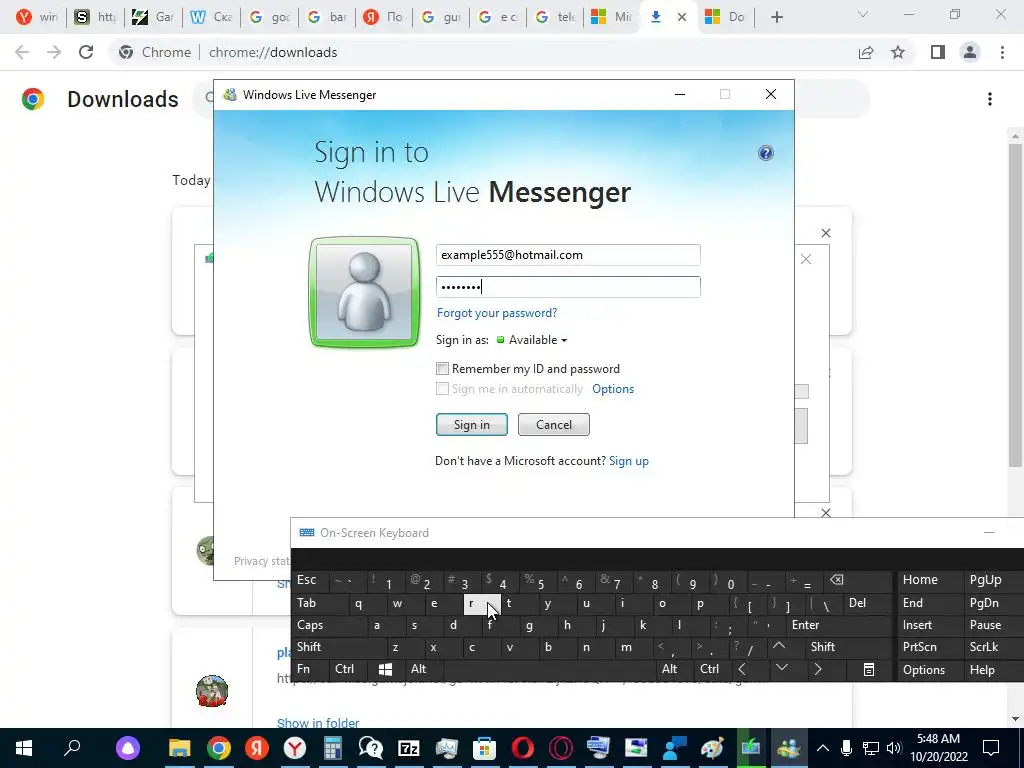The width and height of the screenshot is (1024, 768).
Task: Switch to the Microsoft 'Do' tab
Action: (726, 17)
